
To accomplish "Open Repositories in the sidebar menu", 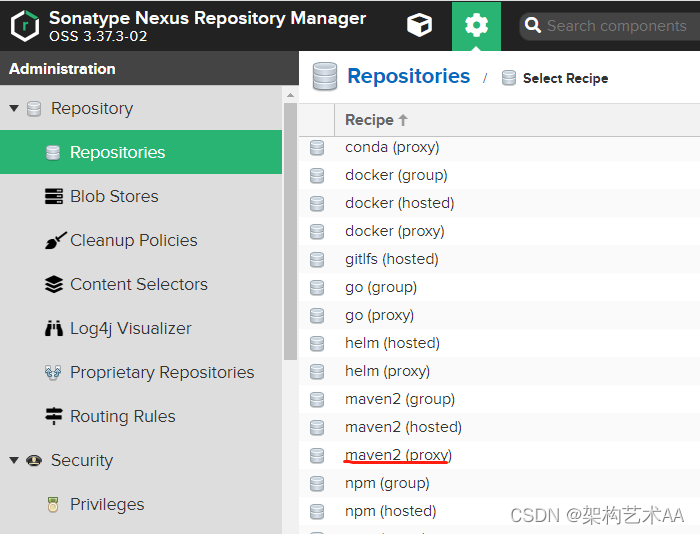I will (x=117, y=152).
